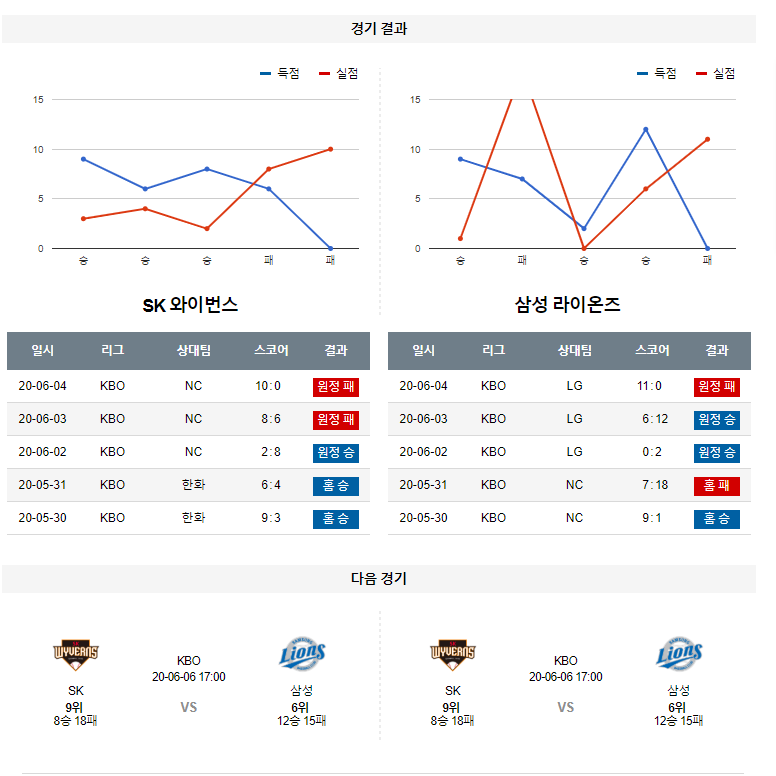Click the 홈승 badge for SK's 20-05-31 game
The image size is (776, 776).
pos(336,486)
